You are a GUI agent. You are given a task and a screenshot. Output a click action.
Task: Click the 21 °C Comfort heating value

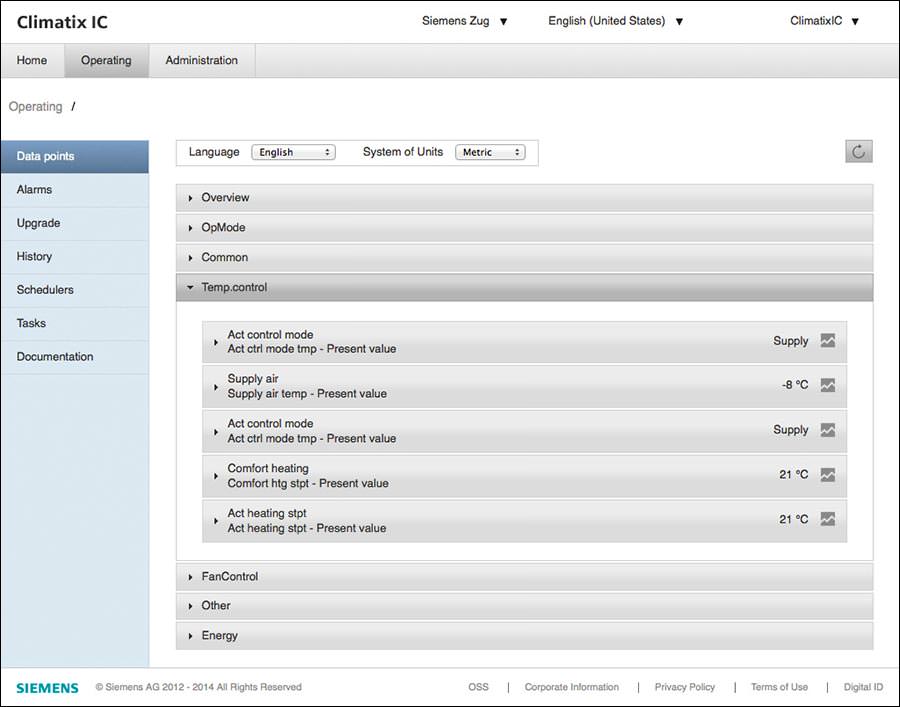pos(794,475)
